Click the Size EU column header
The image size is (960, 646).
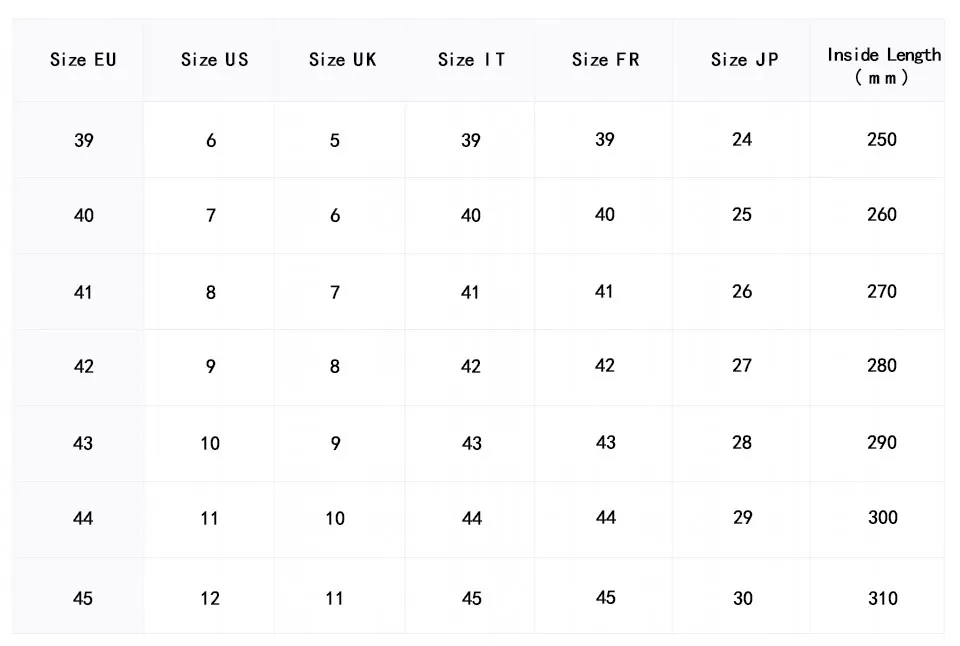(83, 60)
